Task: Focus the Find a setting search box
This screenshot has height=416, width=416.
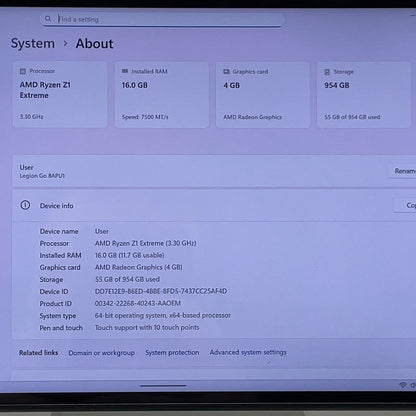Action: click(162, 19)
